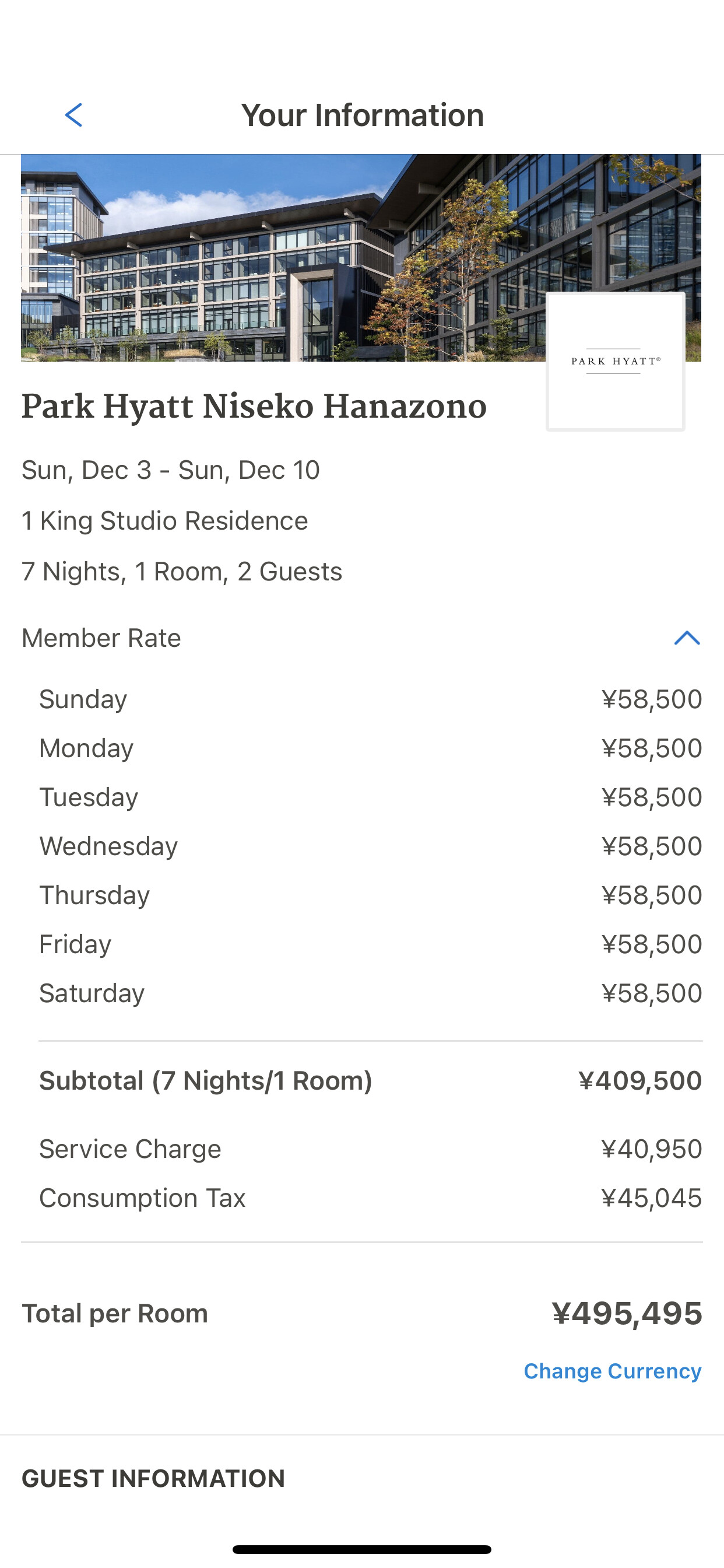Image resolution: width=724 pixels, height=1568 pixels.
Task: Select the Wednesday ¥58,500 rate
Action: (651, 846)
